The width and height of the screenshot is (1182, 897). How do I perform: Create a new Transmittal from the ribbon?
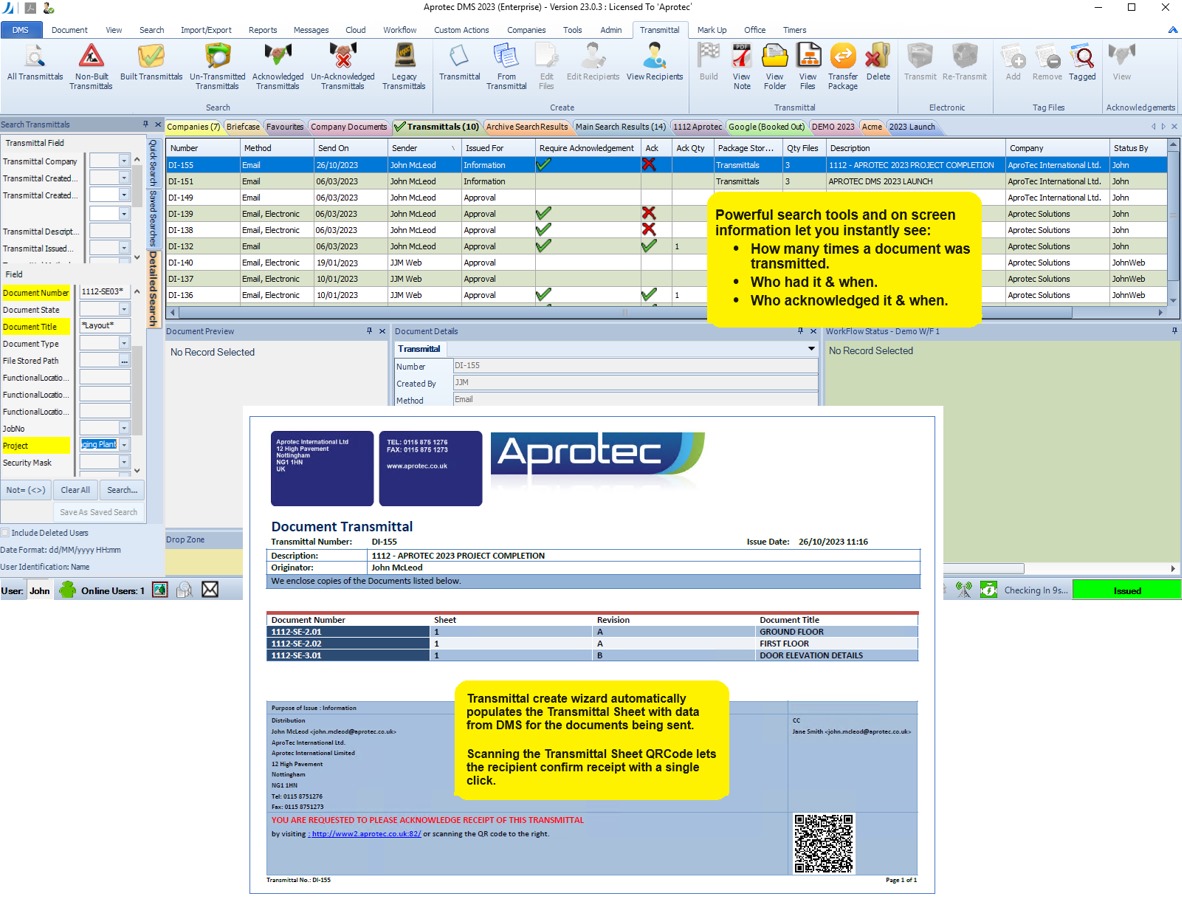pyautogui.click(x=459, y=63)
